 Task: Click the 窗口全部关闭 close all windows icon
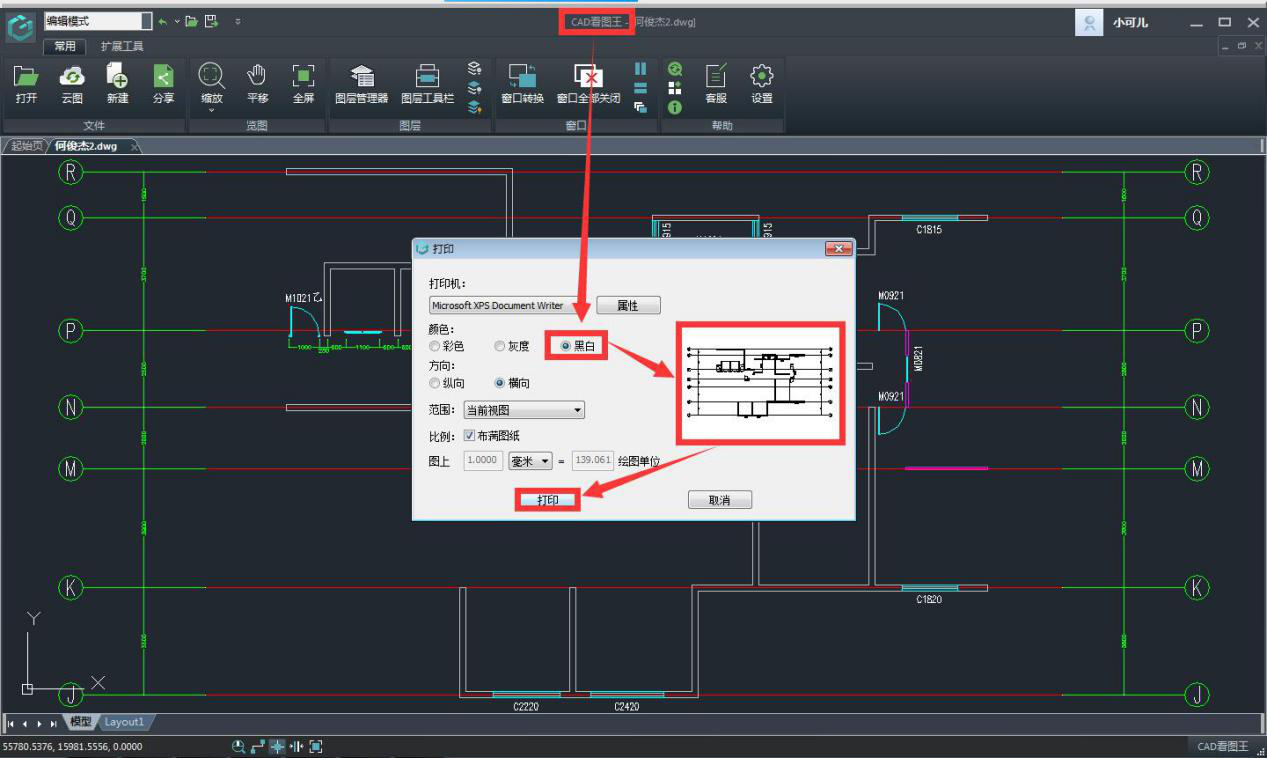click(x=588, y=77)
